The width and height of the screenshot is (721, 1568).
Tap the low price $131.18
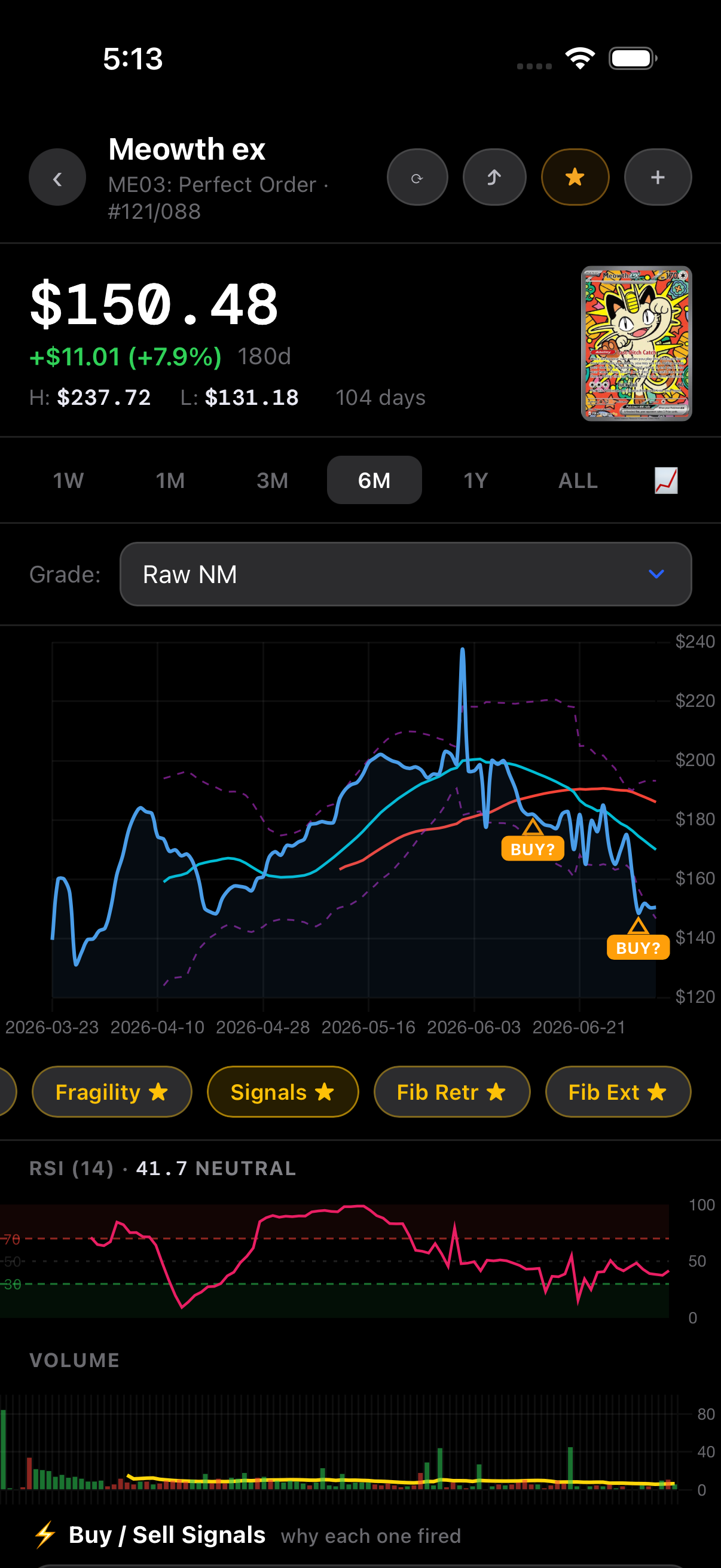tap(252, 398)
